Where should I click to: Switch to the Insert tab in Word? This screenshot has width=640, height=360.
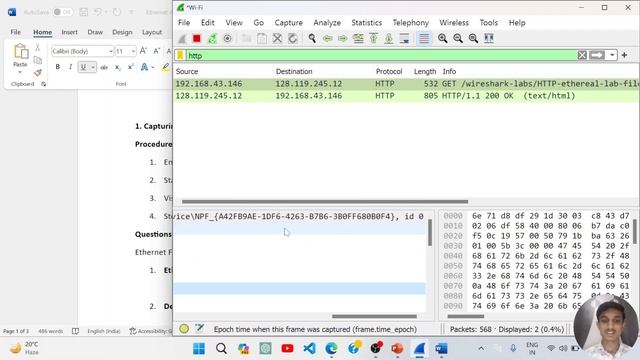pos(69,32)
